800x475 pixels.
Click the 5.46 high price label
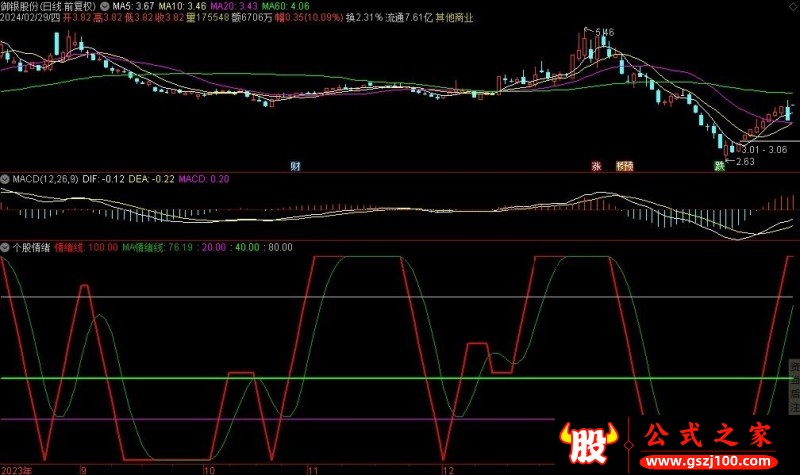click(605, 32)
